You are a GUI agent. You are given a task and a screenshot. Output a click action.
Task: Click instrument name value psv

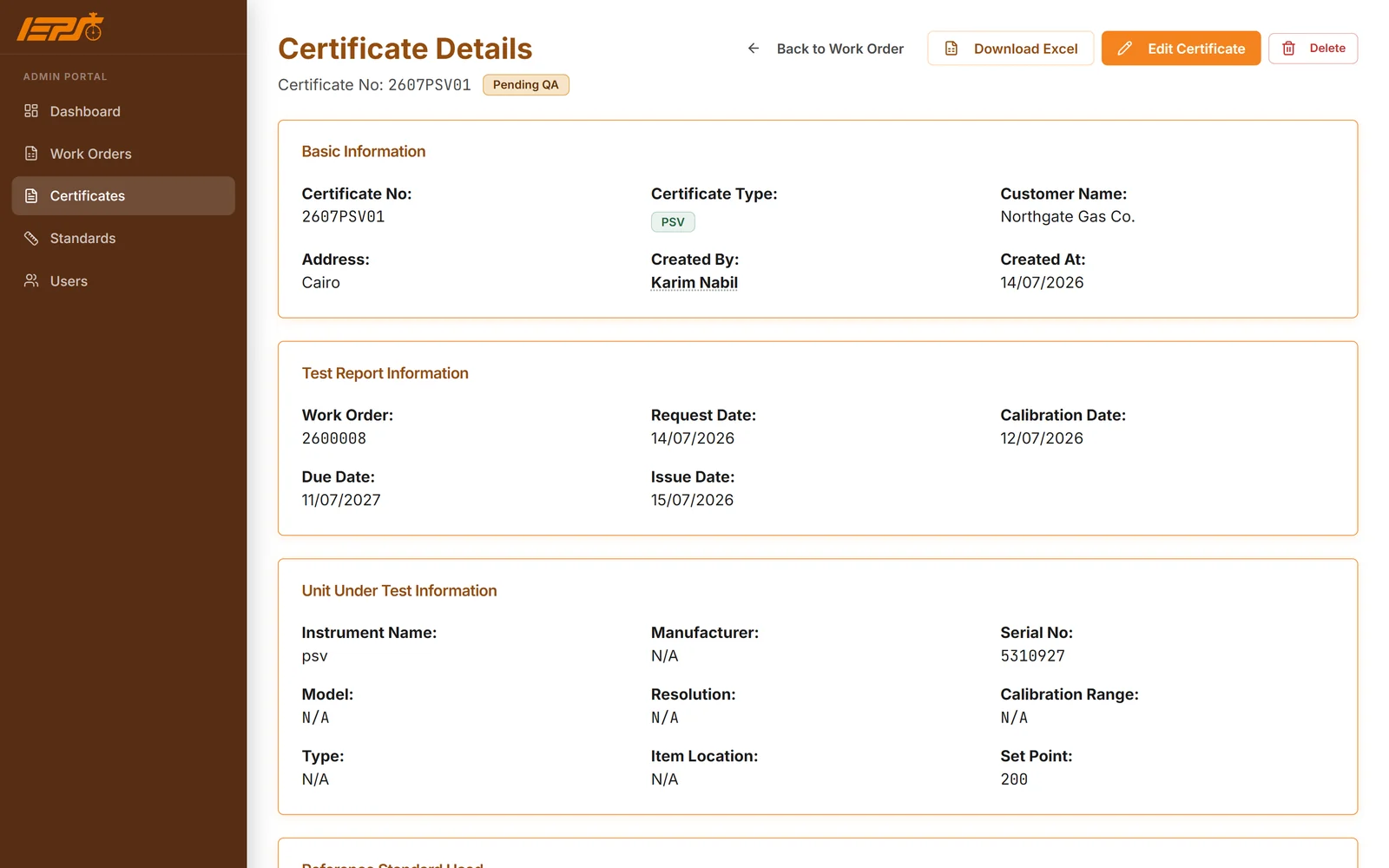click(315, 656)
